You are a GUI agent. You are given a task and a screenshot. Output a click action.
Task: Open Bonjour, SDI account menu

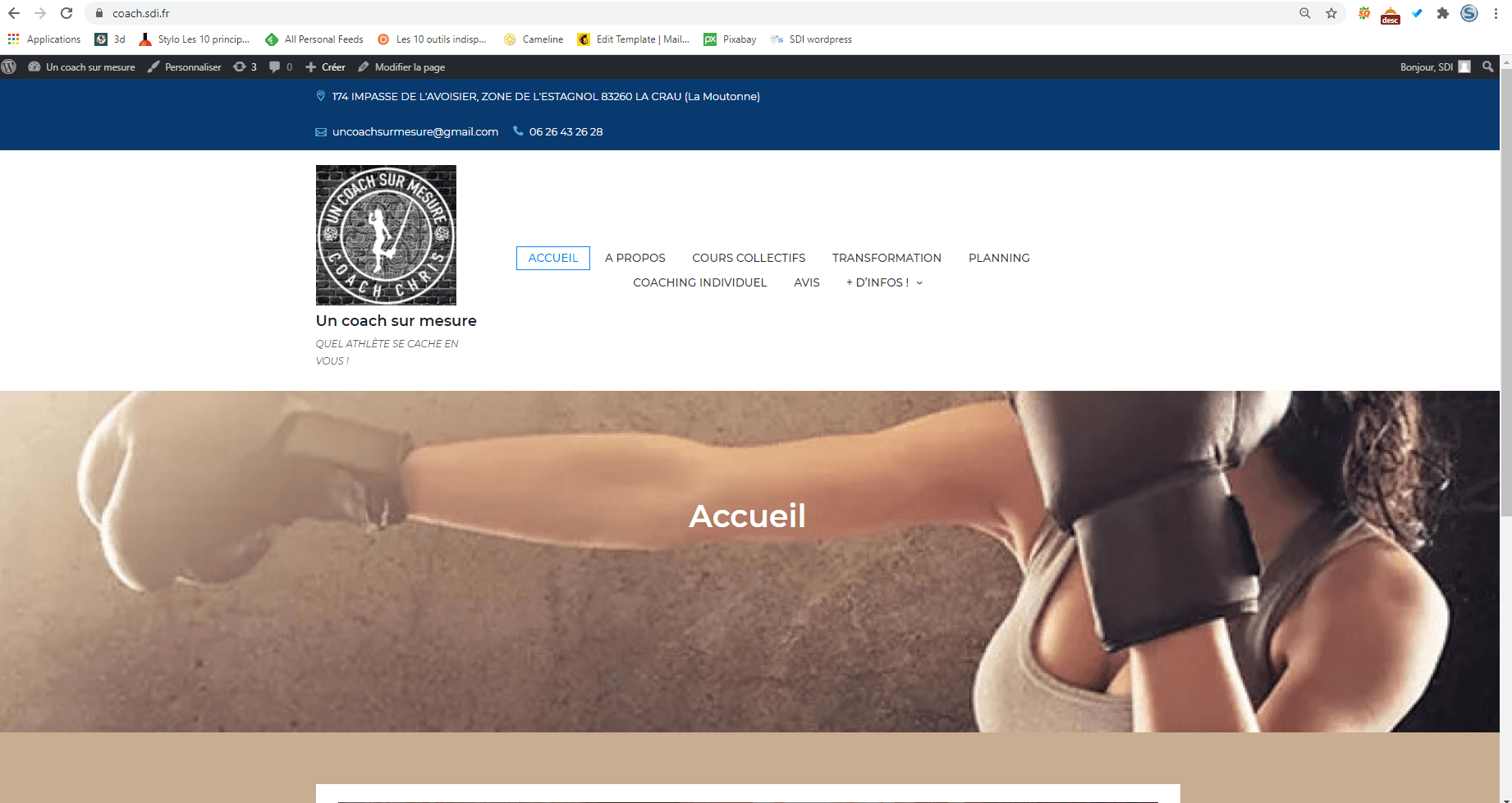pos(1435,67)
